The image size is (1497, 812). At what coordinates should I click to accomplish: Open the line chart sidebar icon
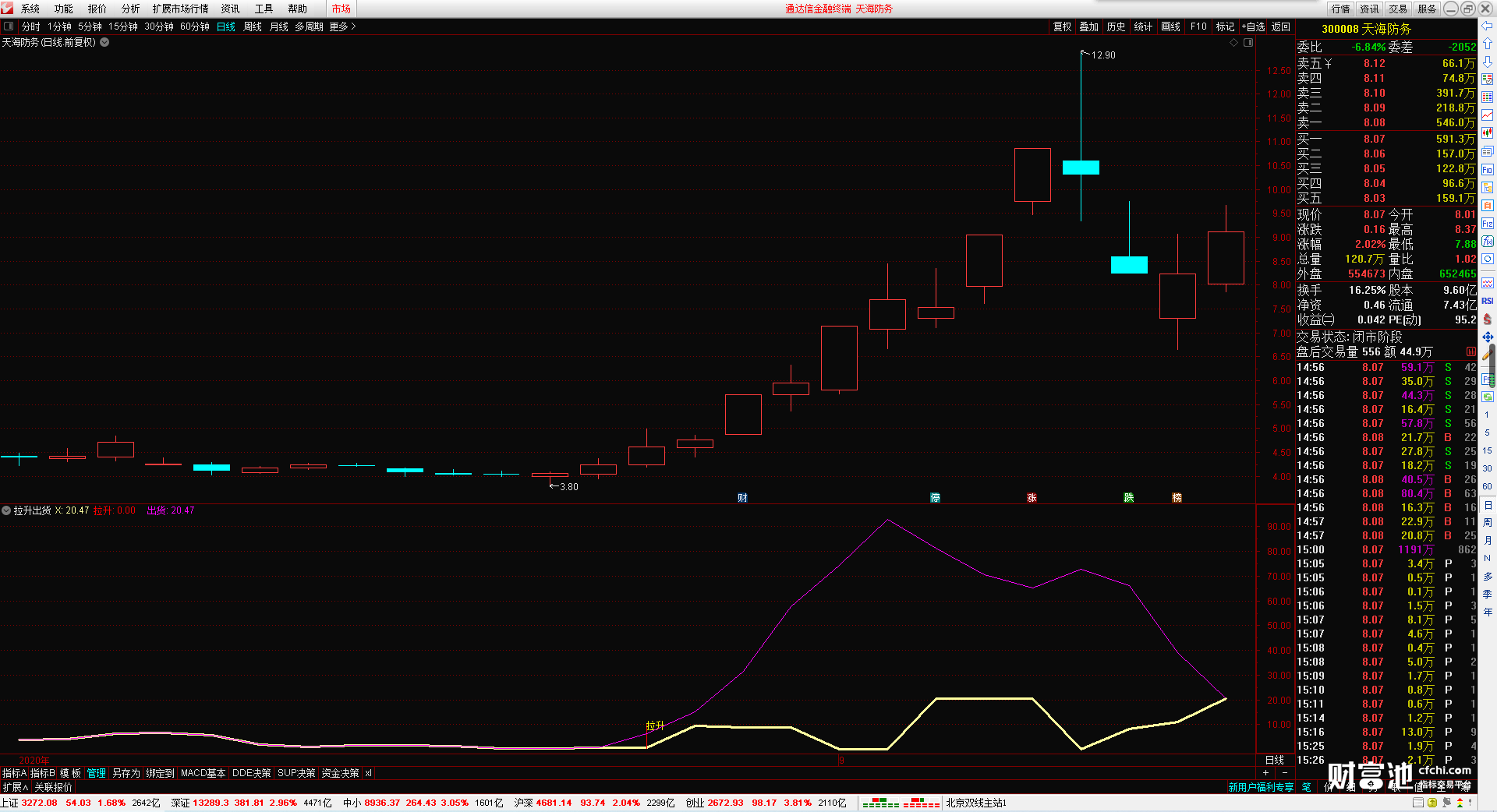click(x=1488, y=115)
